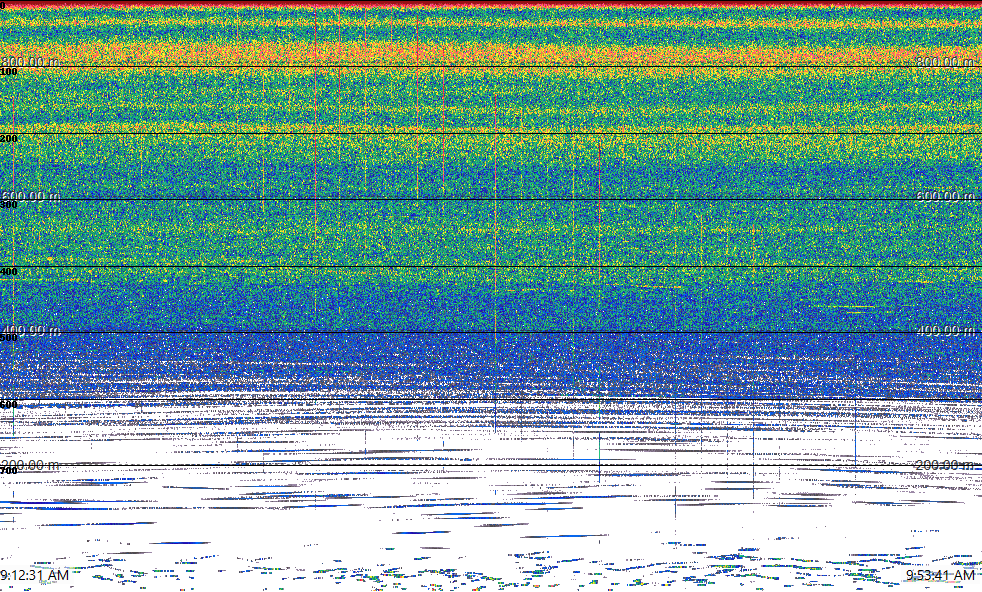Image resolution: width=982 pixels, height=592 pixels.
Task: Click the 400.00 m label adjacent to bold 500
Action: (x=30, y=330)
